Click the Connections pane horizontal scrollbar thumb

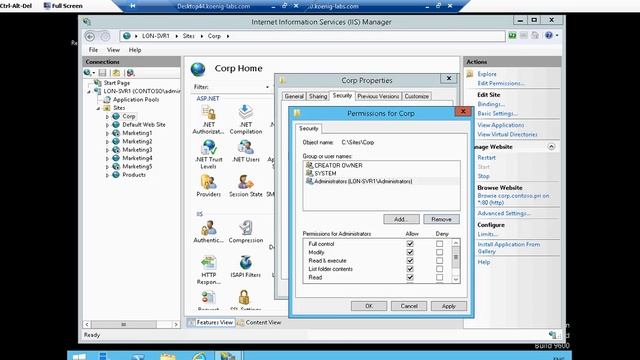[x=123, y=324]
